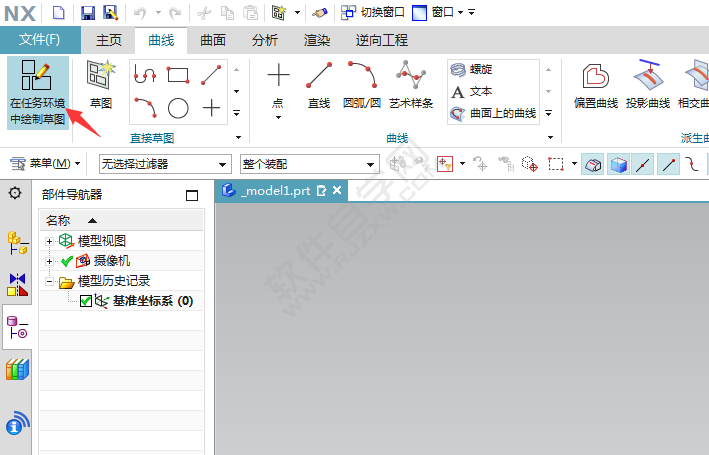
Task: Switch to the 曲面 ribbon tab
Action: click(x=213, y=40)
